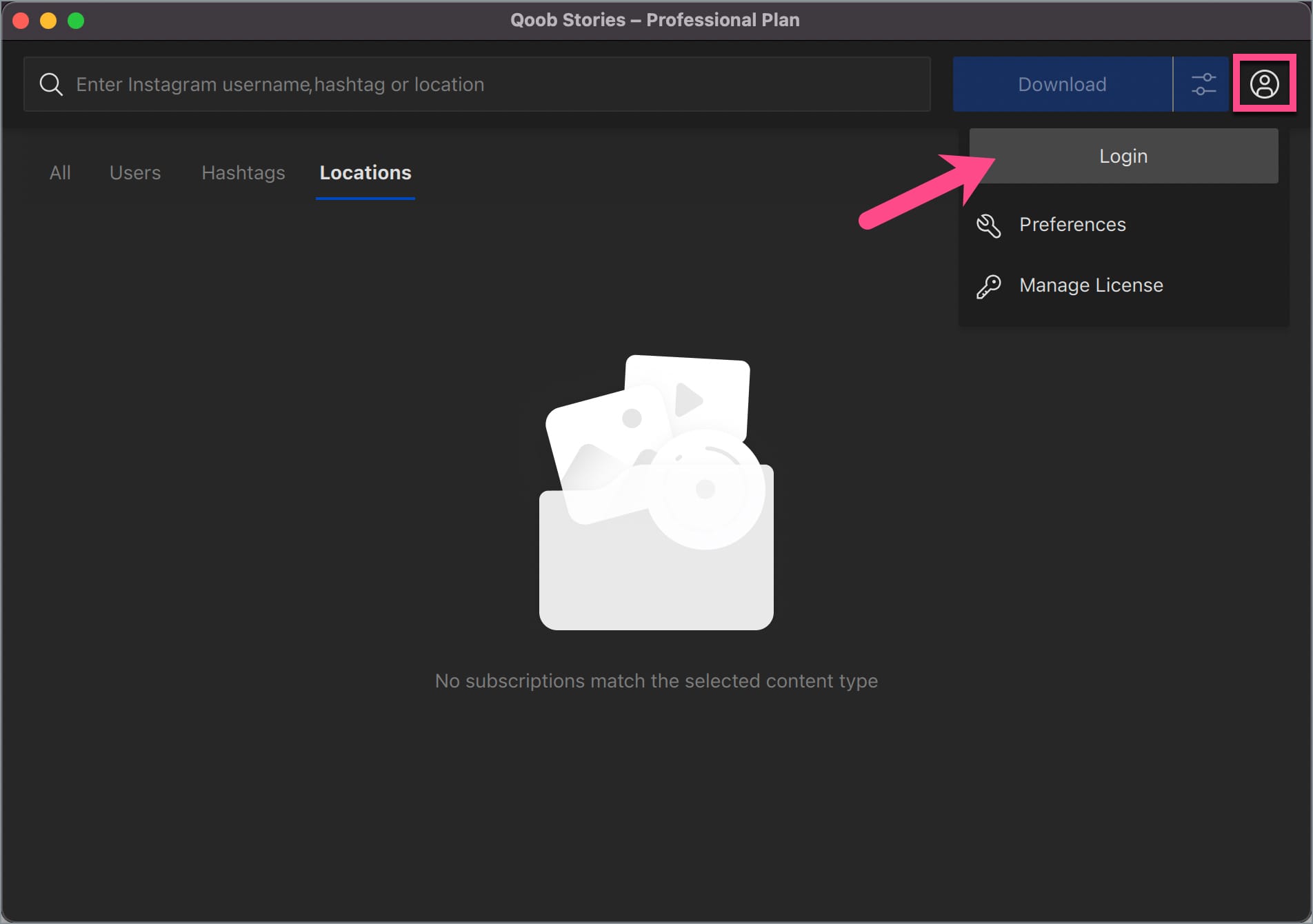Click the Download button

click(1062, 84)
